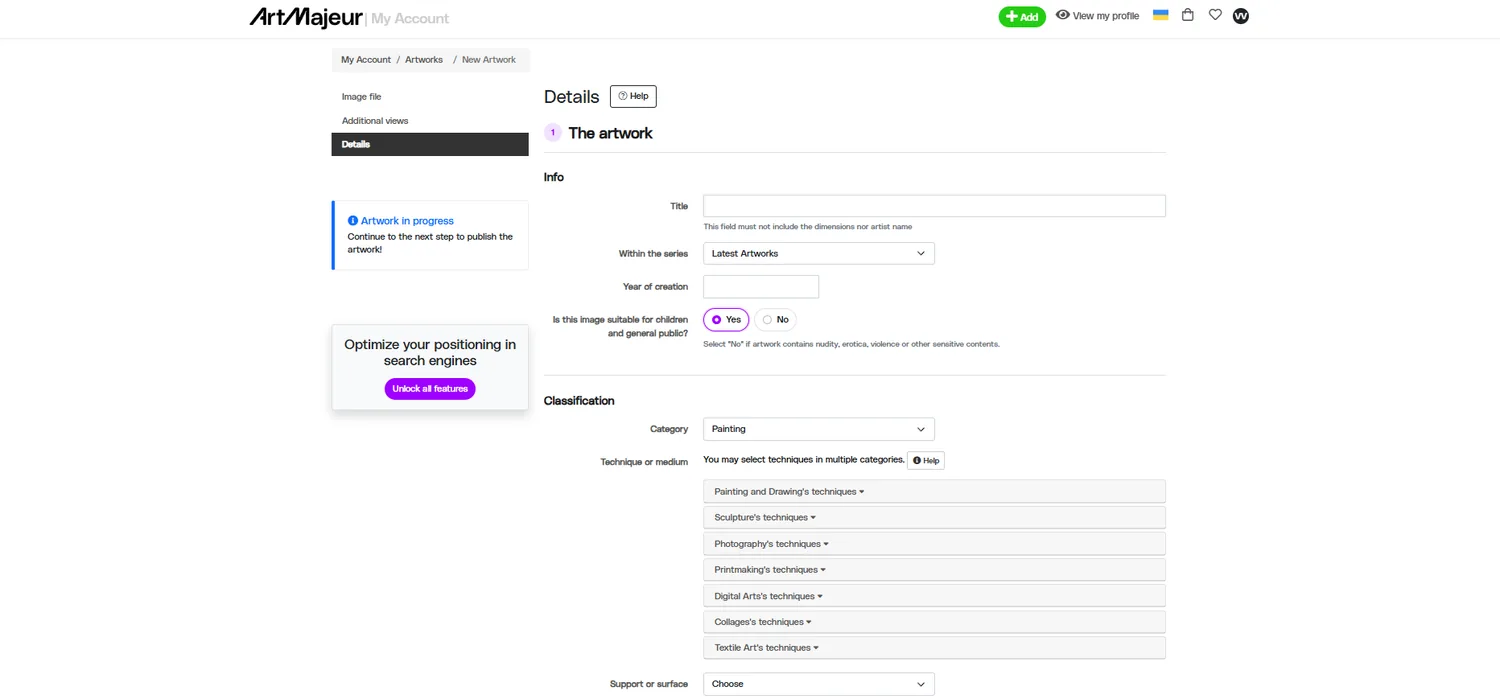Open View my profile link
The height and width of the screenshot is (699, 1500).
coord(1097,16)
